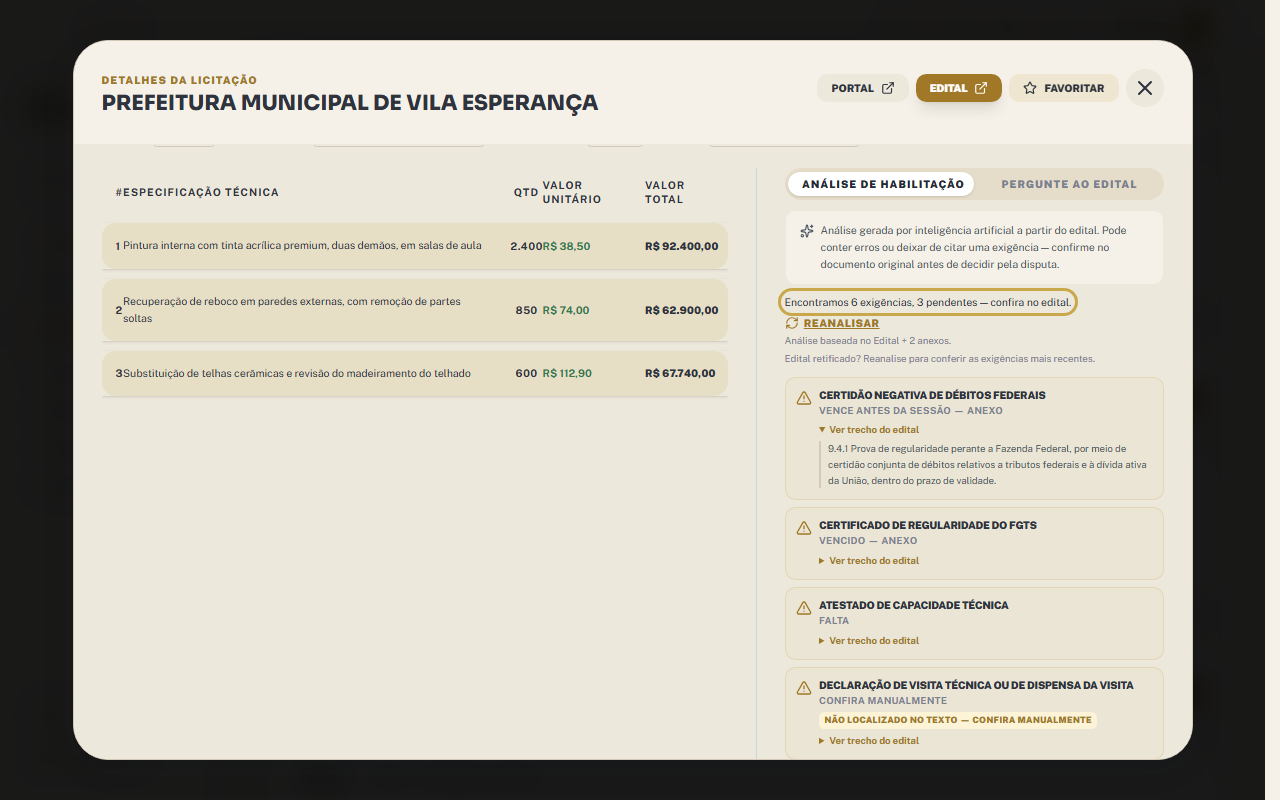Click the refresh icon beside Reanalisar
Image resolution: width=1280 pixels, height=800 pixels.
tap(792, 323)
